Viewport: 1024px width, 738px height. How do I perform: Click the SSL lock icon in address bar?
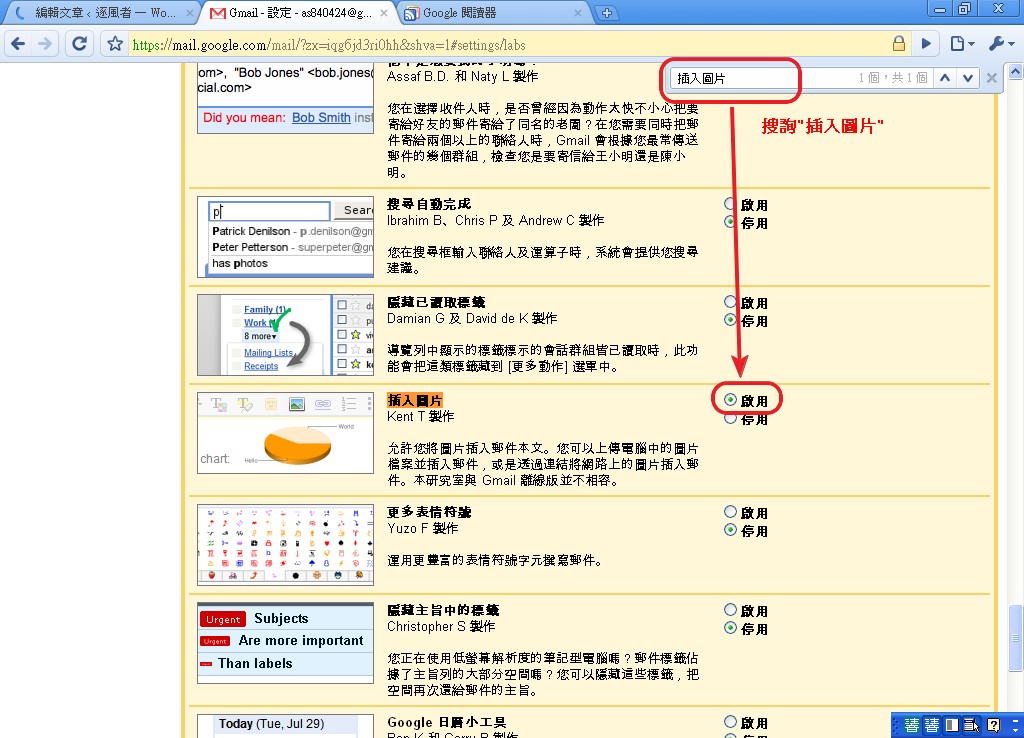click(899, 44)
